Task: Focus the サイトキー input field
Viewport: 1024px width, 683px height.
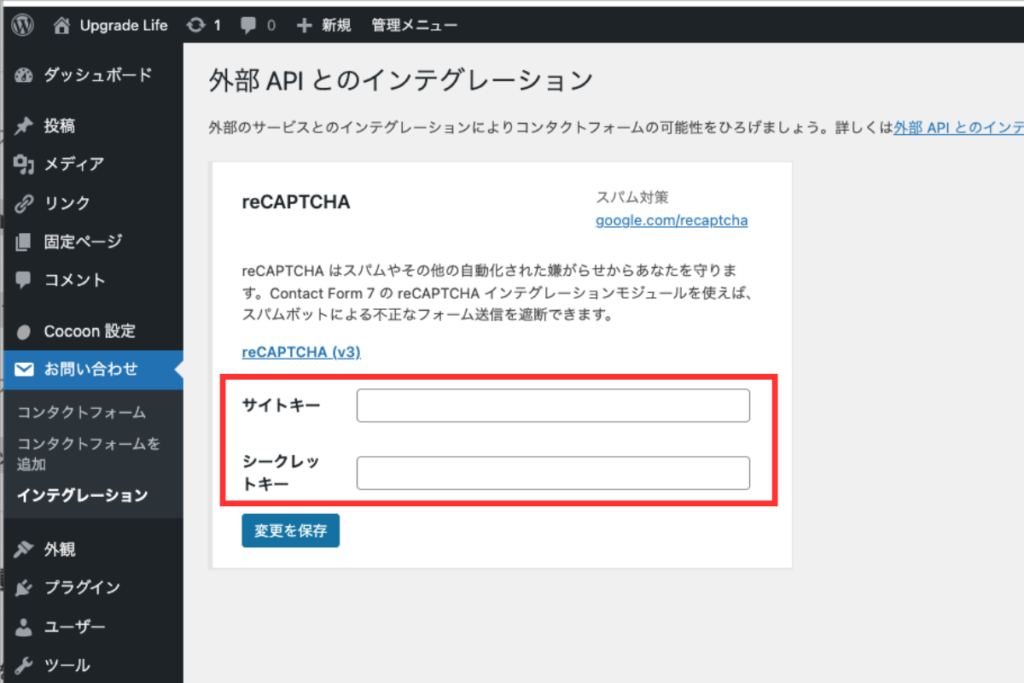Action: pos(552,406)
